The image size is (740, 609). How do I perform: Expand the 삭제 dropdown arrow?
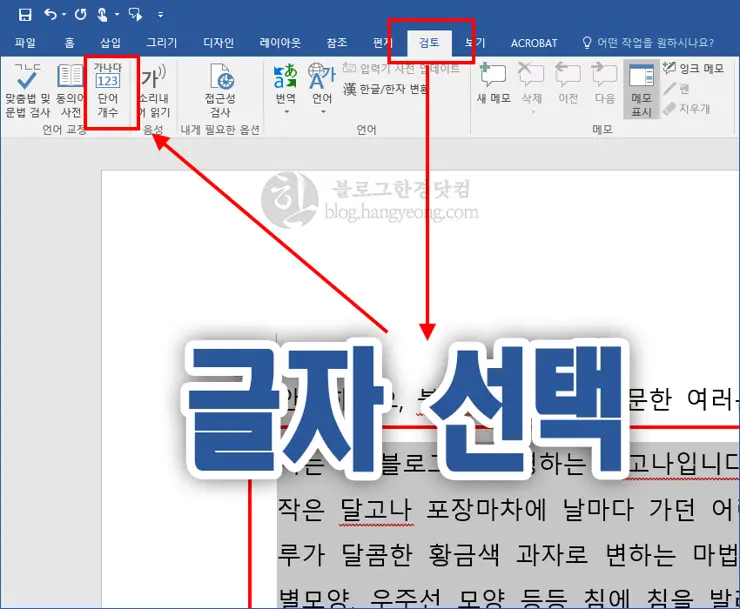tap(533, 112)
